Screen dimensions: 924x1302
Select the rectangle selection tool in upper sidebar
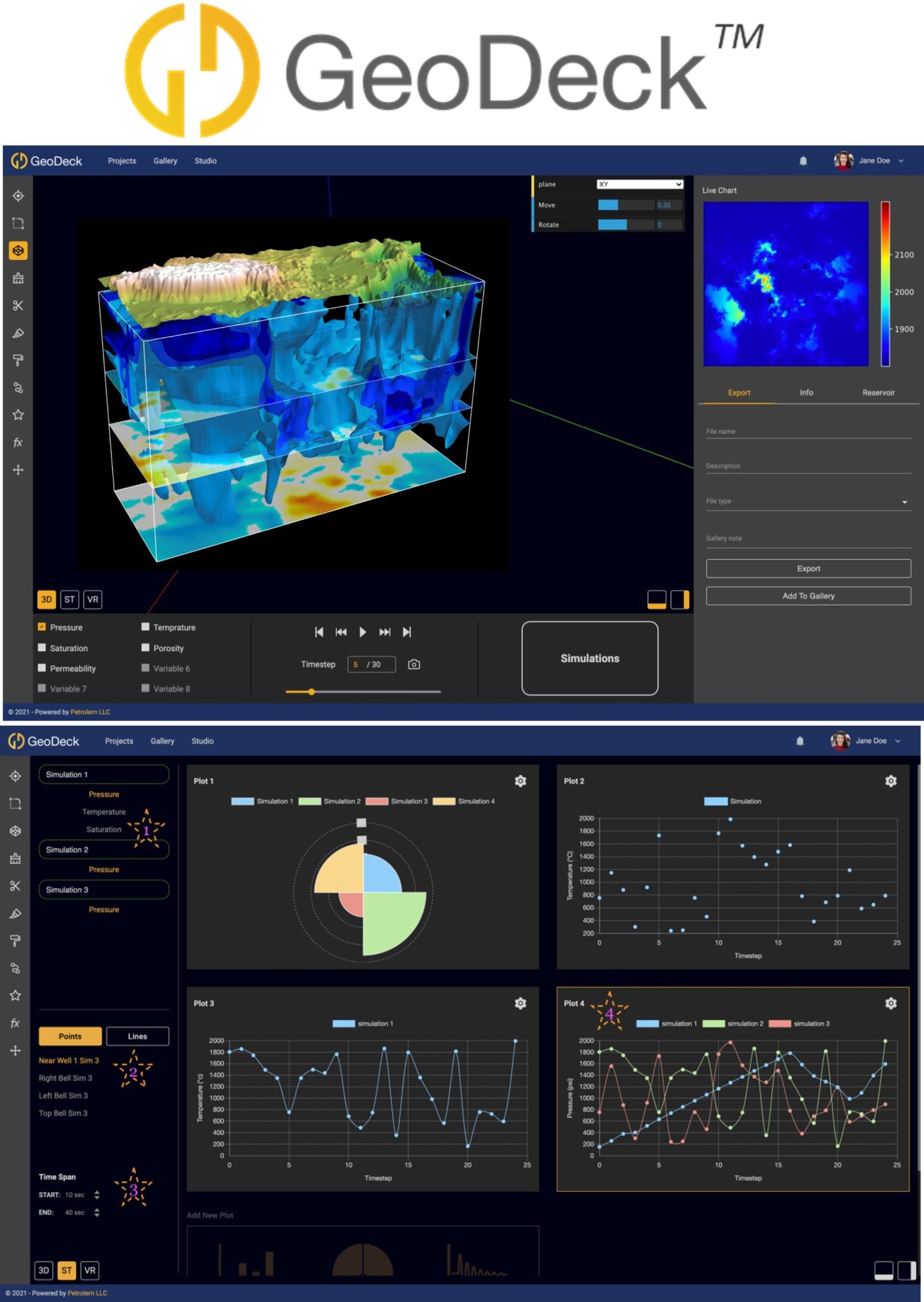18,223
